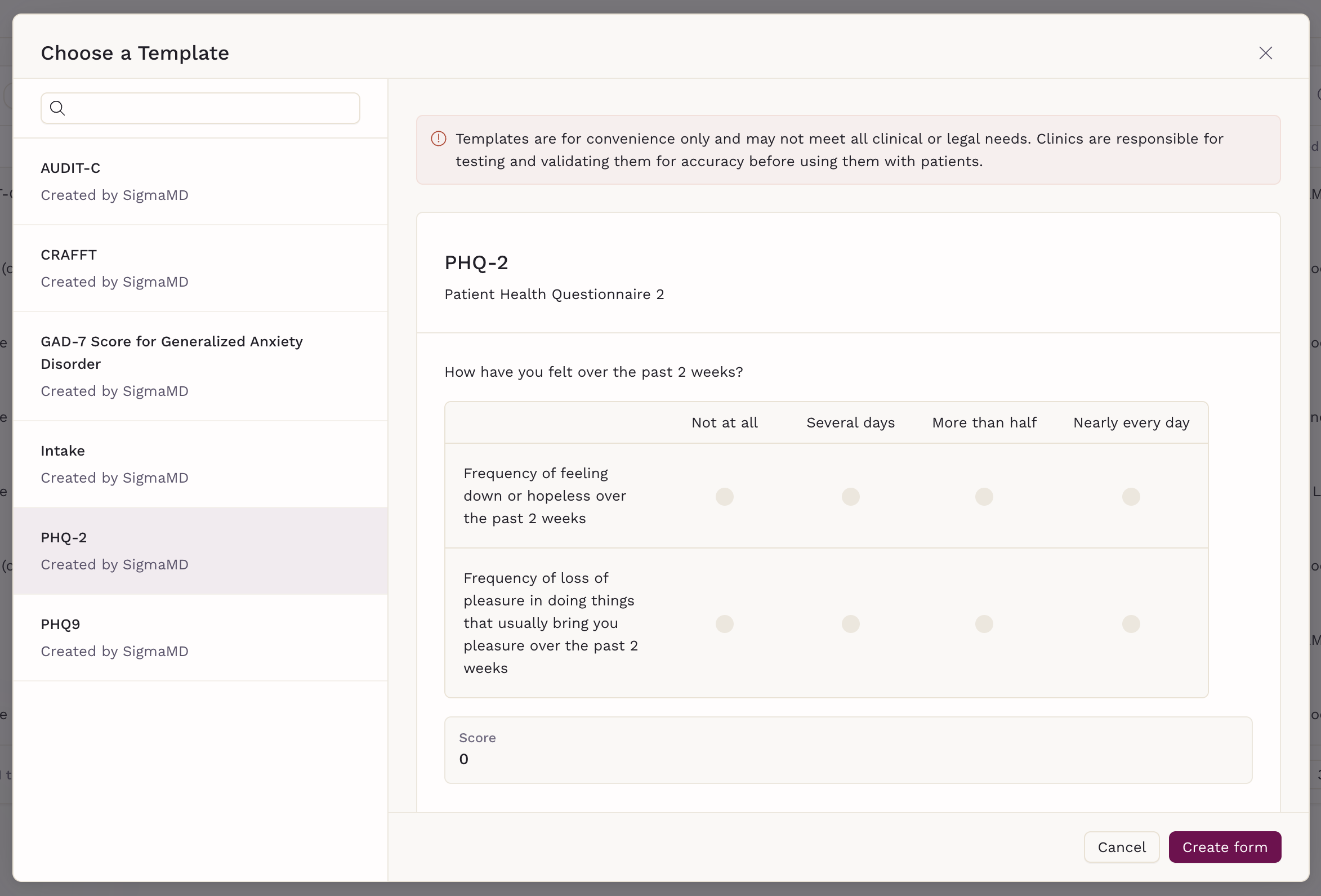This screenshot has width=1321, height=896.
Task: Select 'More than half' for feeling down
Action: click(984, 496)
